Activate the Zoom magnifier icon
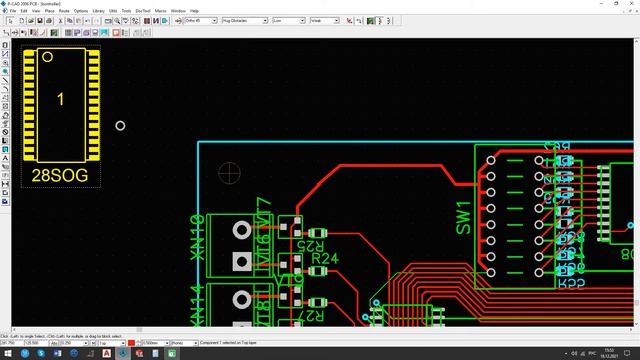The image size is (640, 360). (x=117, y=21)
